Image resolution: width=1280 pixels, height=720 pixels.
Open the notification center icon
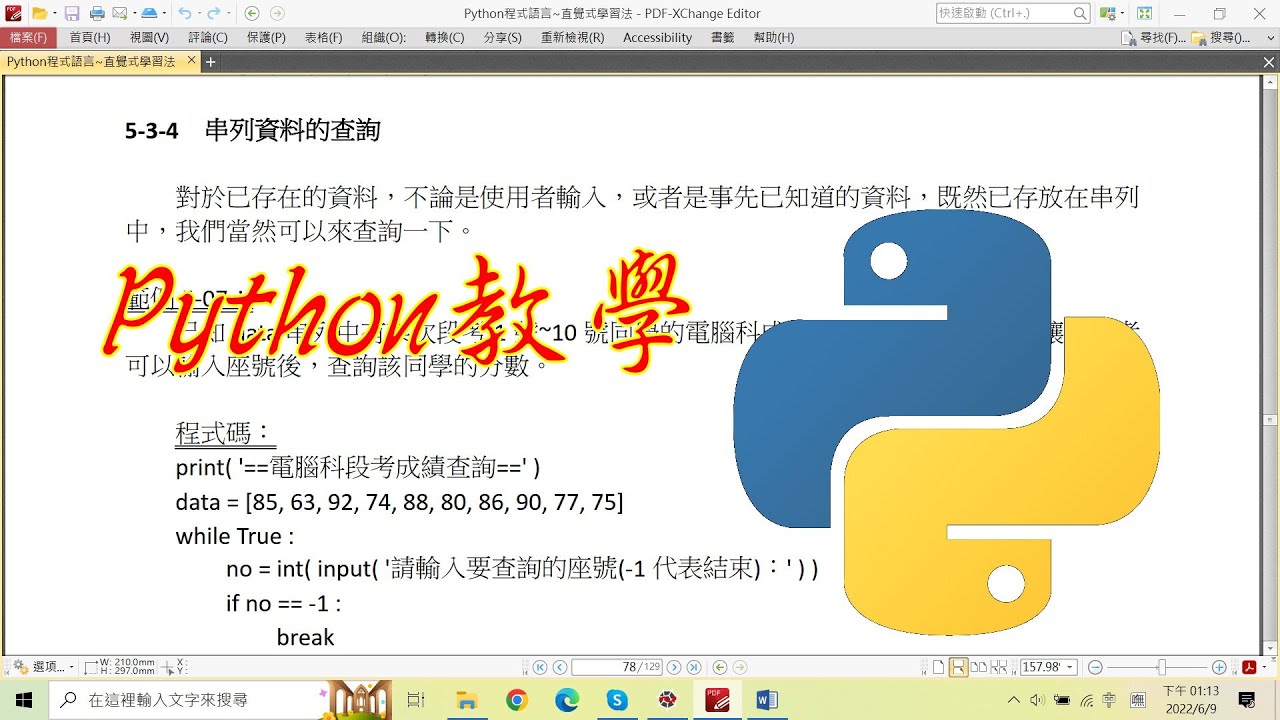tap(1247, 700)
